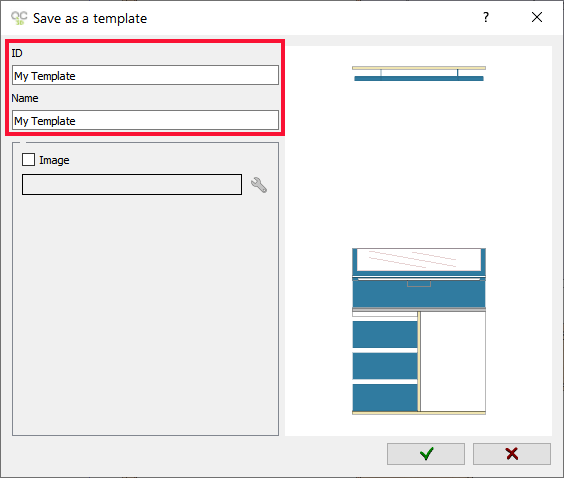Click the wrench icon to browse image
This screenshot has height=478, width=564.
click(x=259, y=185)
